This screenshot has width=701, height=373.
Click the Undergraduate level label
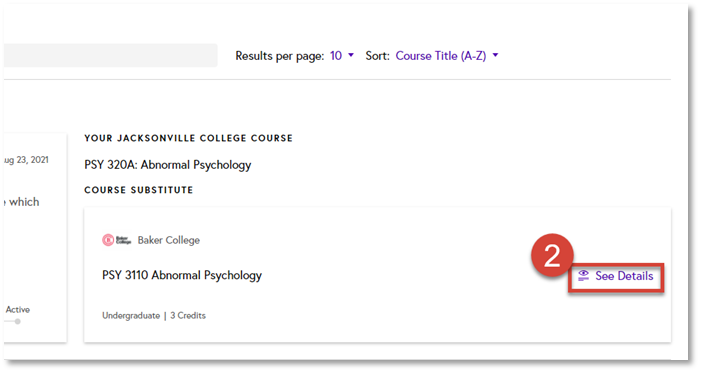[x=131, y=315]
